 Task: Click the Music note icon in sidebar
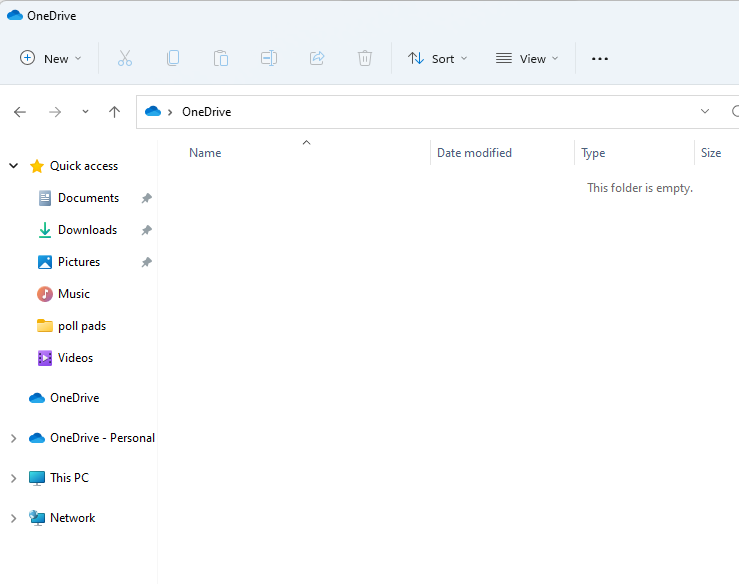pos(45,294)
